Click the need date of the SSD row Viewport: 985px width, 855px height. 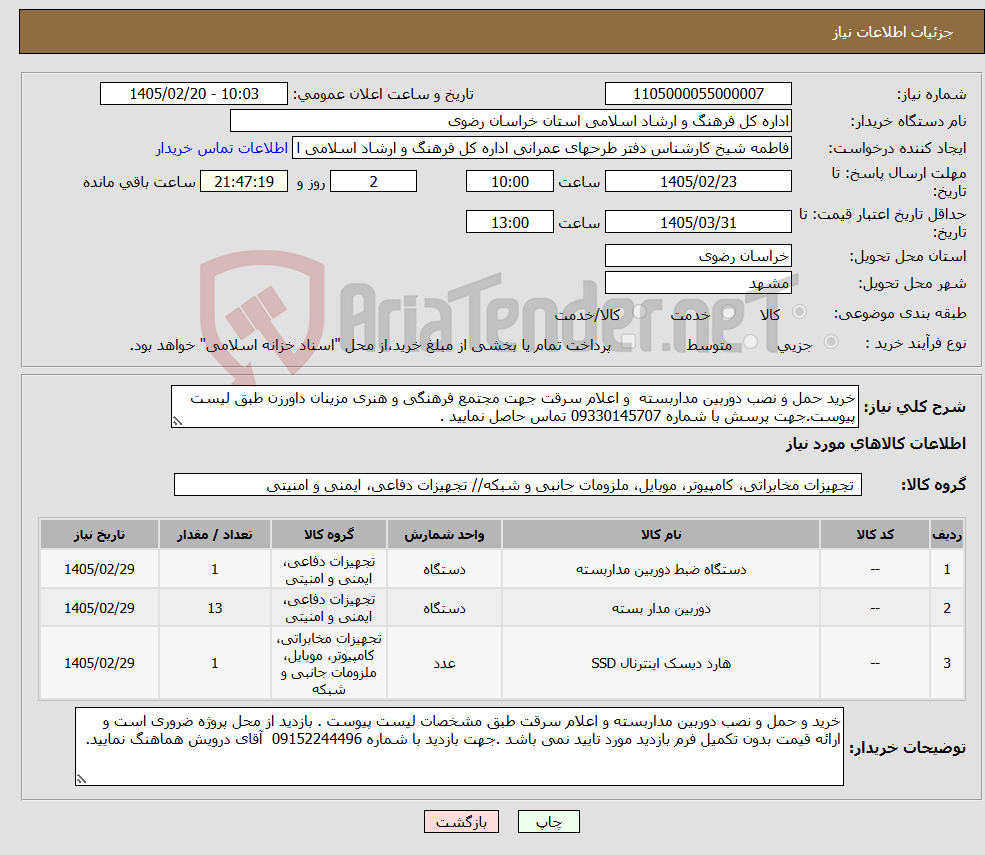[x=99, y=663]
